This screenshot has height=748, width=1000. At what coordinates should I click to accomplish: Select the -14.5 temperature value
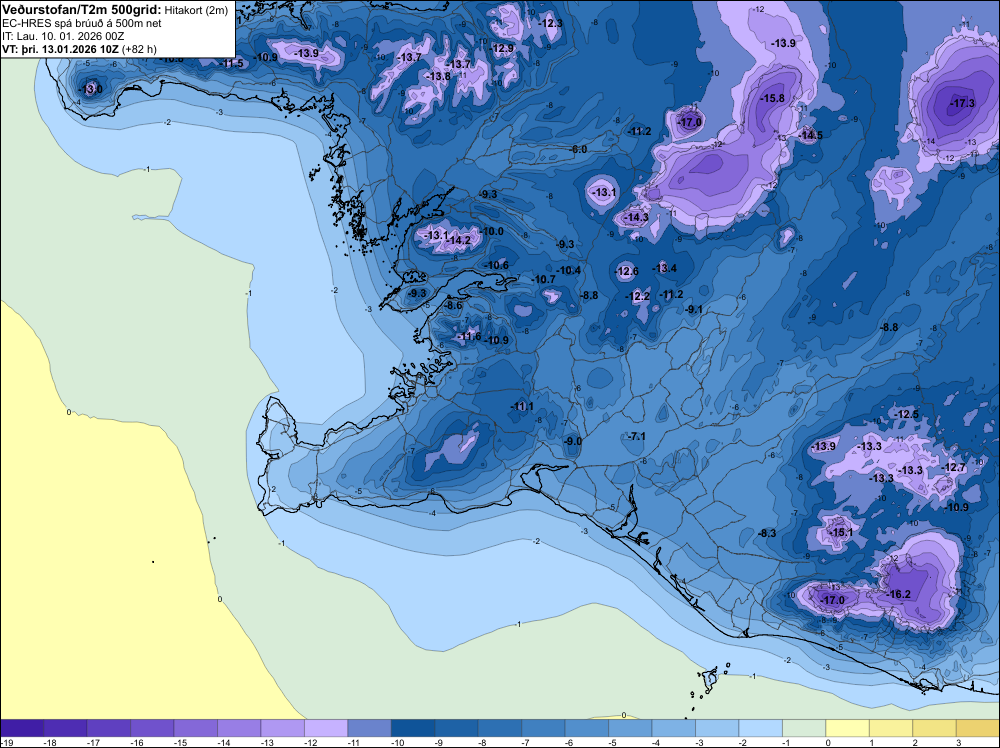point(811,135)
